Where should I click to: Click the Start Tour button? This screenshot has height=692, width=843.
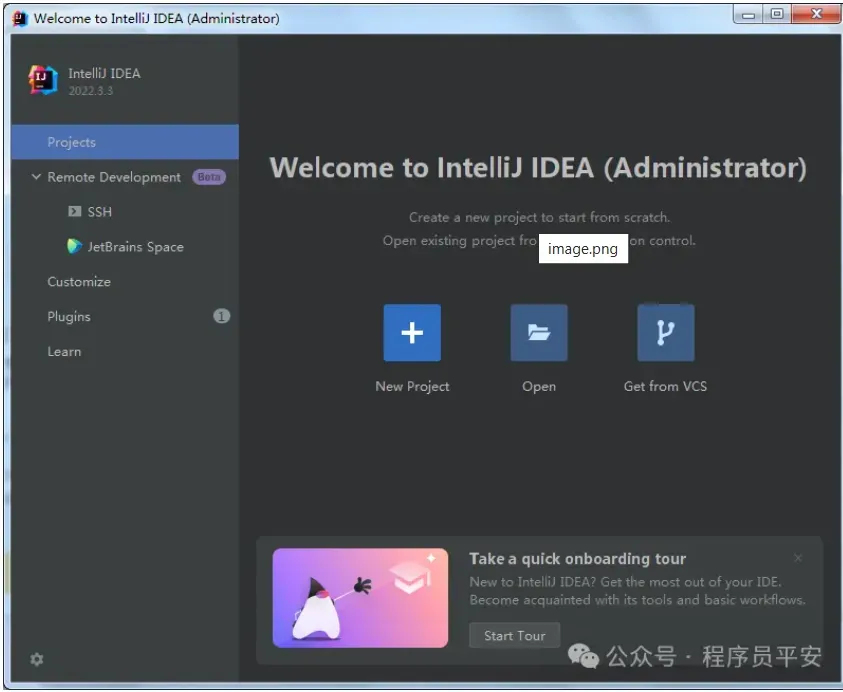[515, 636]
